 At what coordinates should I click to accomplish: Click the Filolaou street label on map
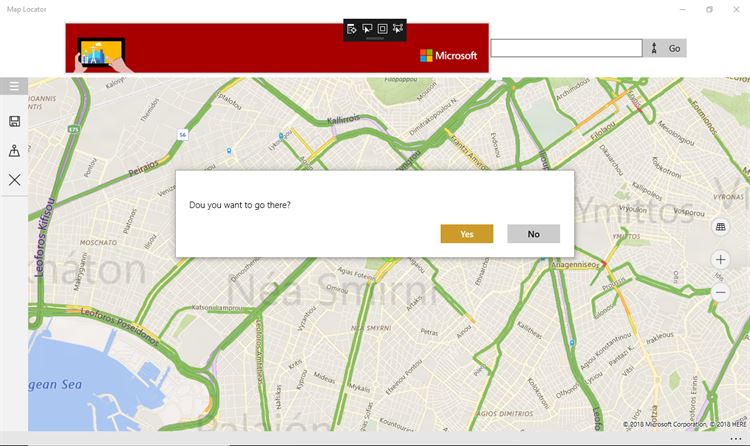click(x=603, y=131)
